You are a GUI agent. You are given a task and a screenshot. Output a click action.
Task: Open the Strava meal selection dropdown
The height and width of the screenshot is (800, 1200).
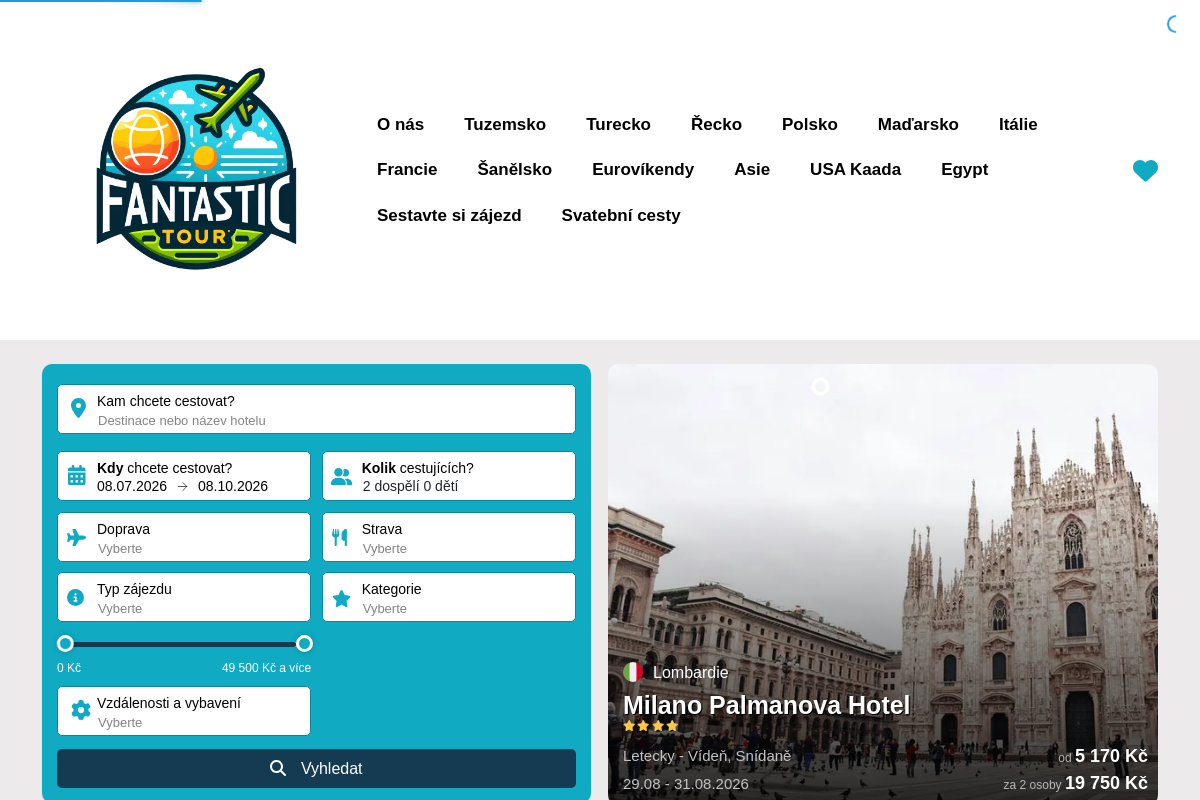[x=449, y=537]
